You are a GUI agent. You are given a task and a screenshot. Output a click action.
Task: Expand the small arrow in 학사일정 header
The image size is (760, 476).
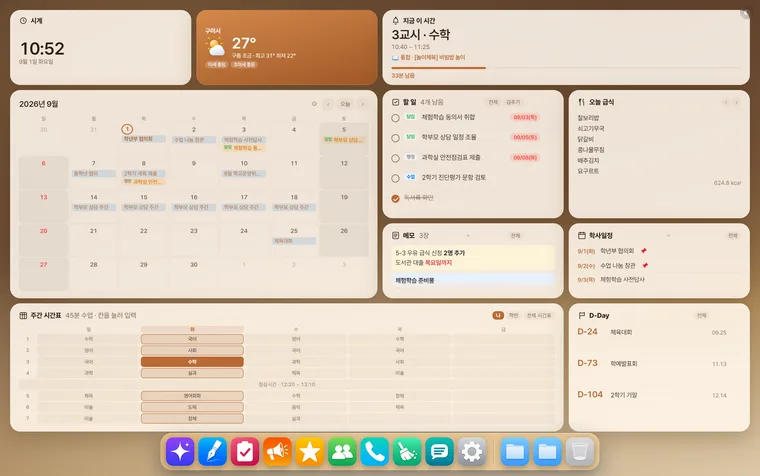tap(668, 236)
